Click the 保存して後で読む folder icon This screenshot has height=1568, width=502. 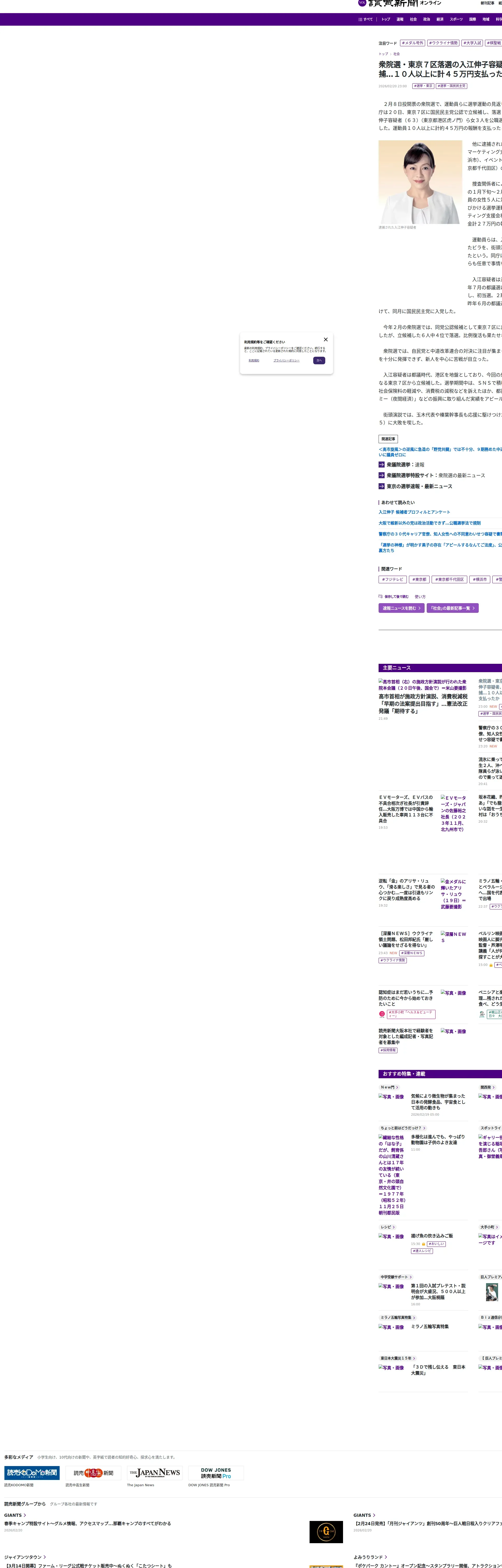(x=380, y=597)
